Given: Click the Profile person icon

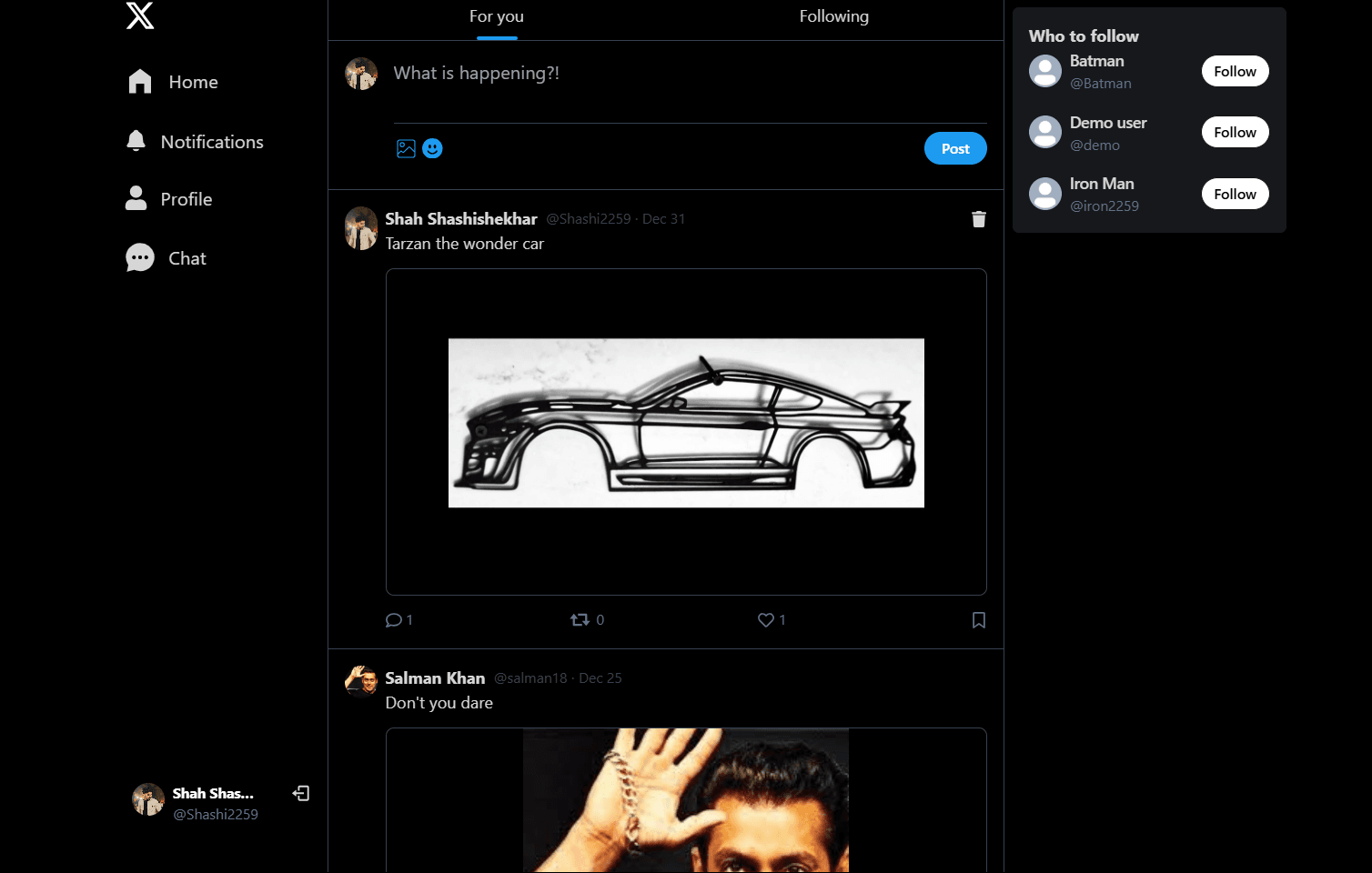Looking at the screenshot, I should 136,198.
